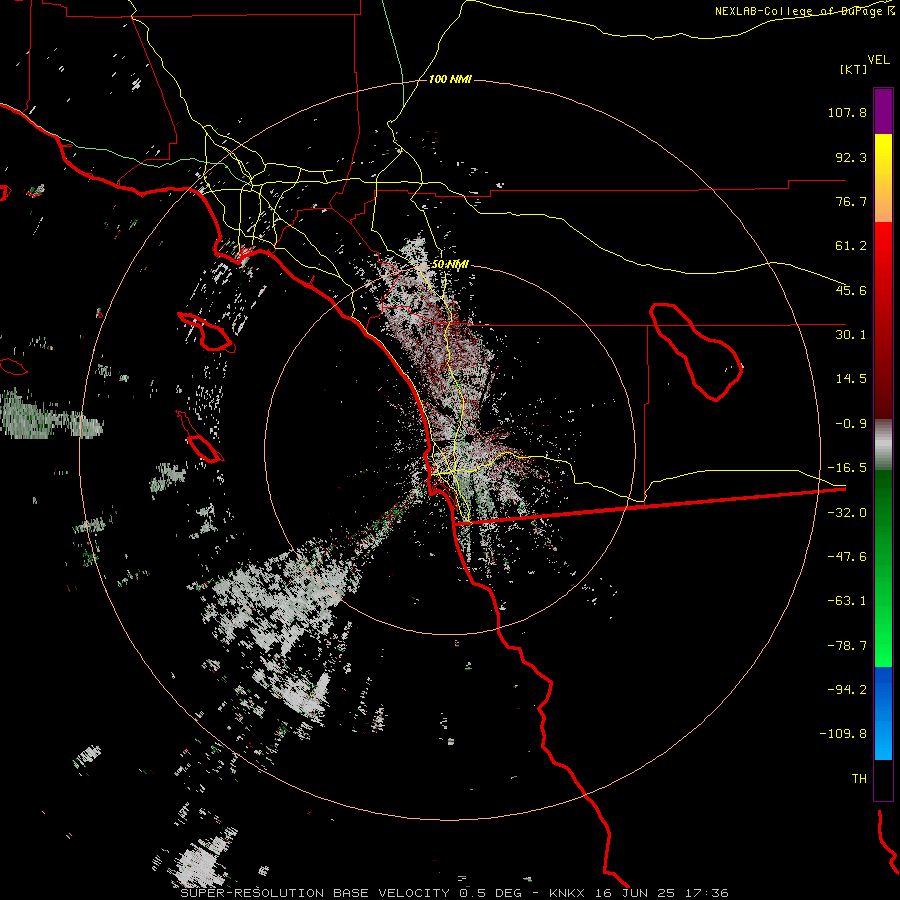The image size is (900, 900).
Task: Click the yellow segment of color bar
Action: [883, 178]
